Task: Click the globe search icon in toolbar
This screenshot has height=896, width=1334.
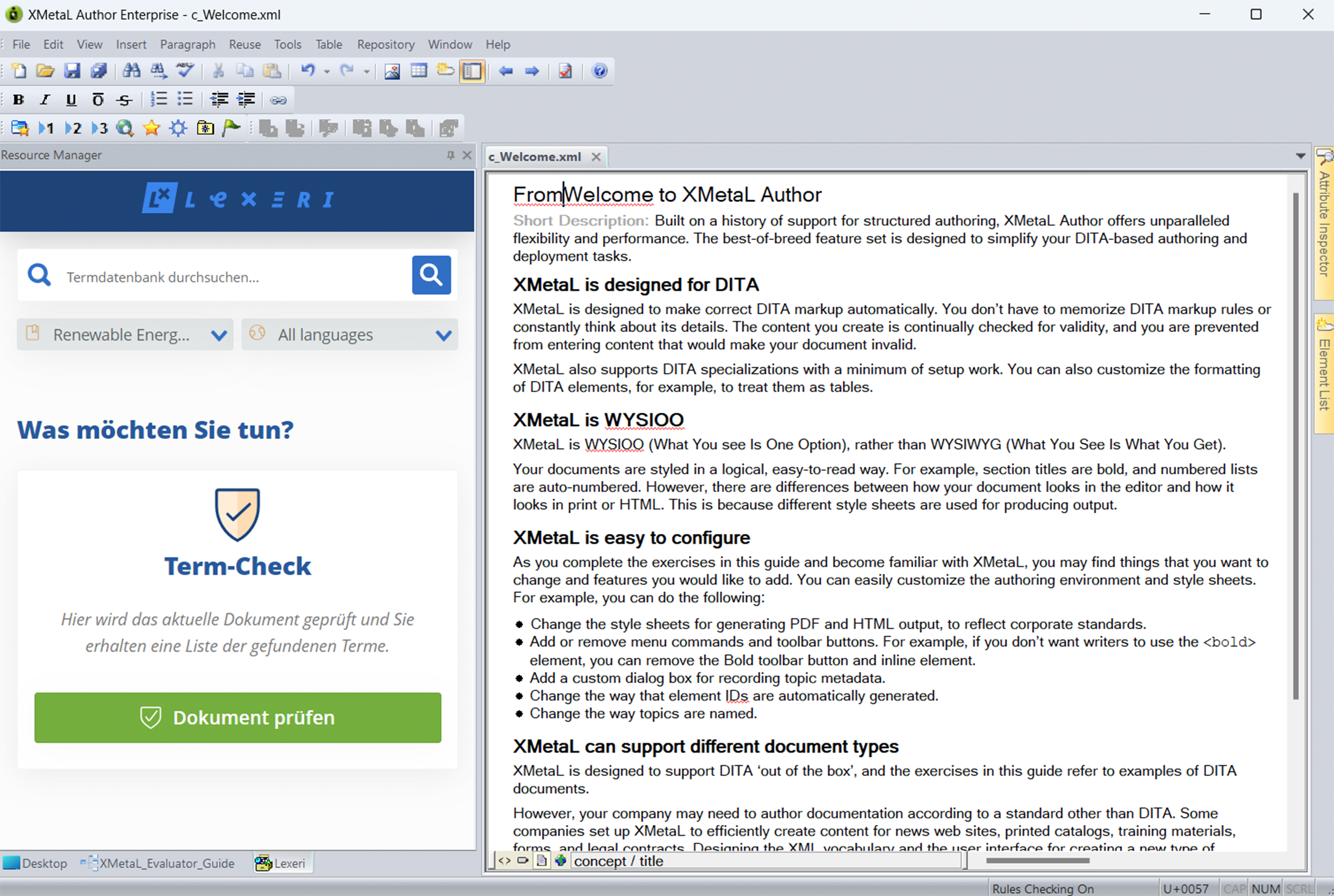Action: point(125,128)
